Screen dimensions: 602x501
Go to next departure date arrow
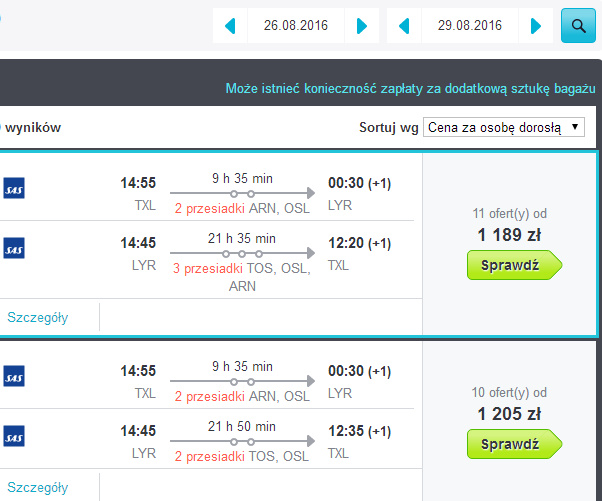coord(362,26)
